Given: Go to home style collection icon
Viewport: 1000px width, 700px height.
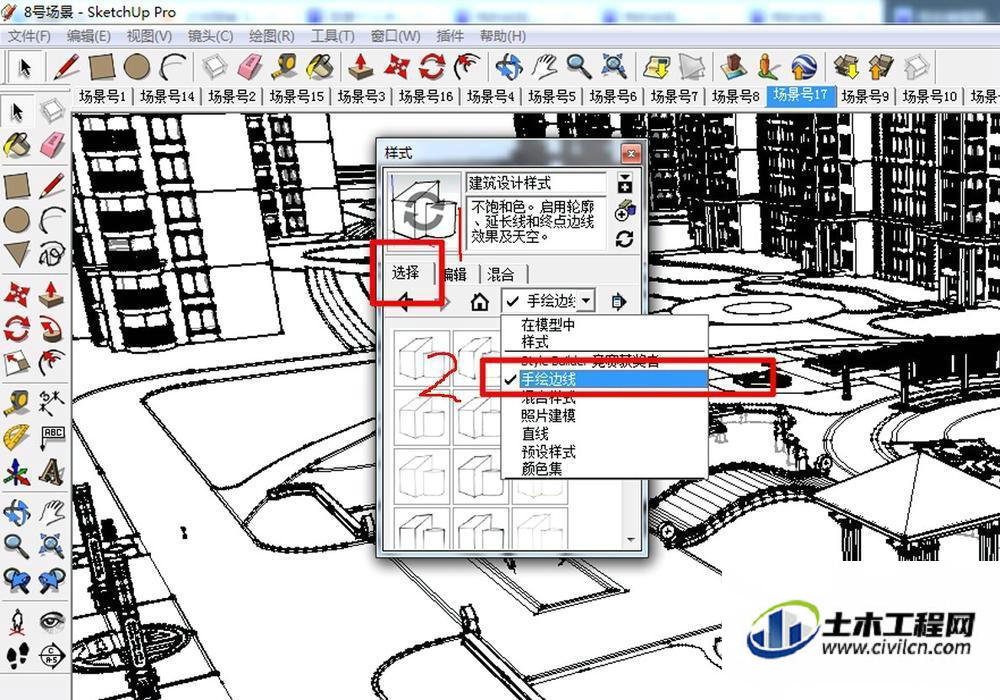Looking at the screenshot, I should tap(479, 301).
